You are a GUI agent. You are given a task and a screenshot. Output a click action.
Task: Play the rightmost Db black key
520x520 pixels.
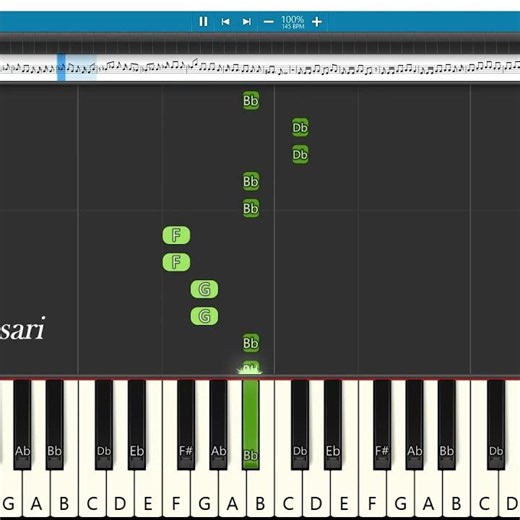tap(496, 425)
